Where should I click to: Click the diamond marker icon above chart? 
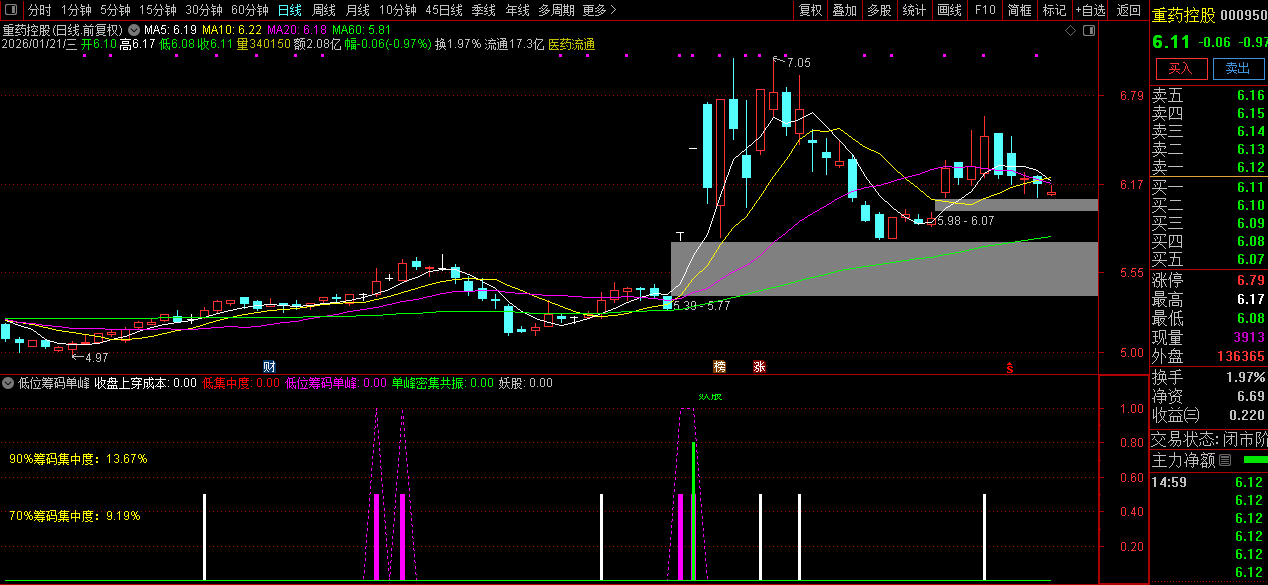click(x=1070, y=31)
